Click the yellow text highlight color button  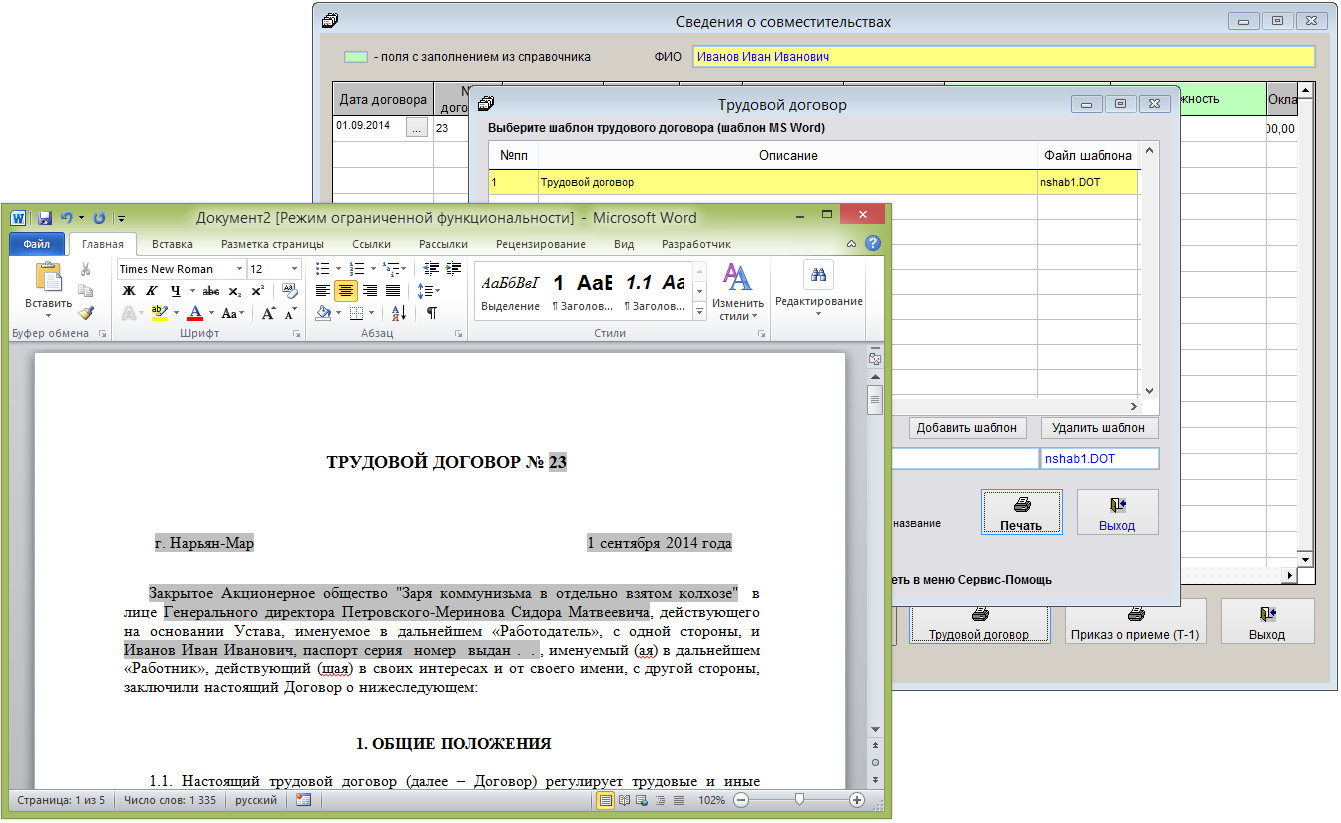[x=159, y=313]
